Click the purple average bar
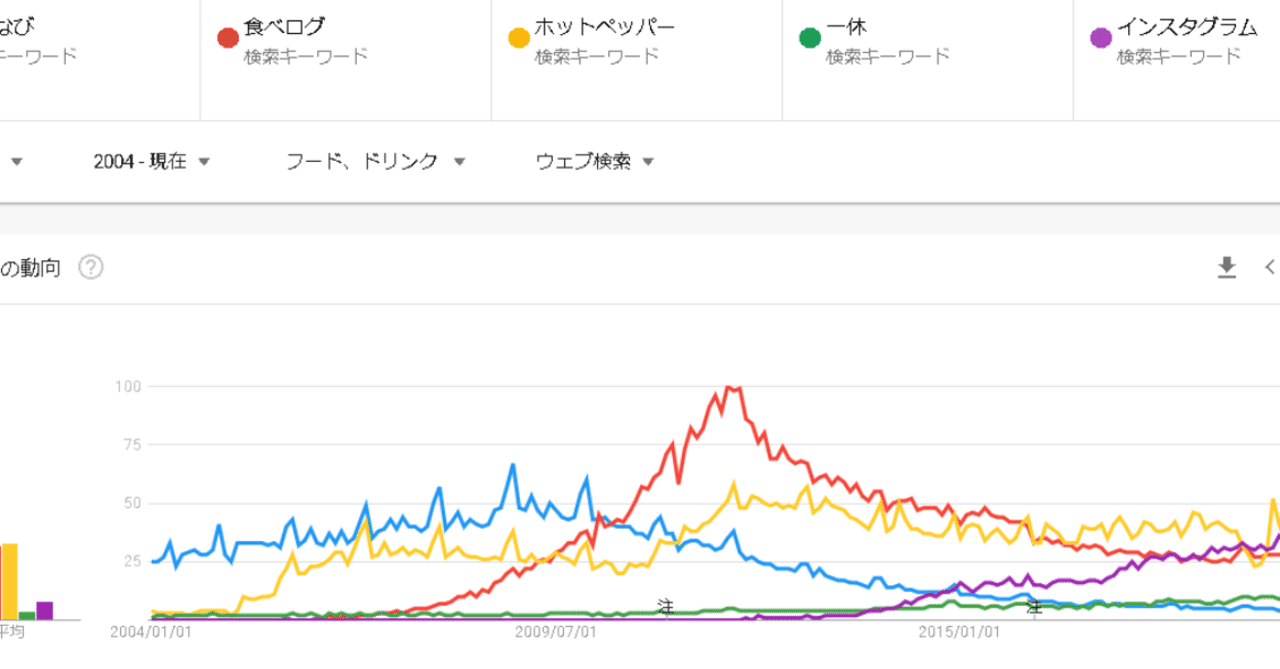Screen dimensions: 1280x669 point(44,610)
